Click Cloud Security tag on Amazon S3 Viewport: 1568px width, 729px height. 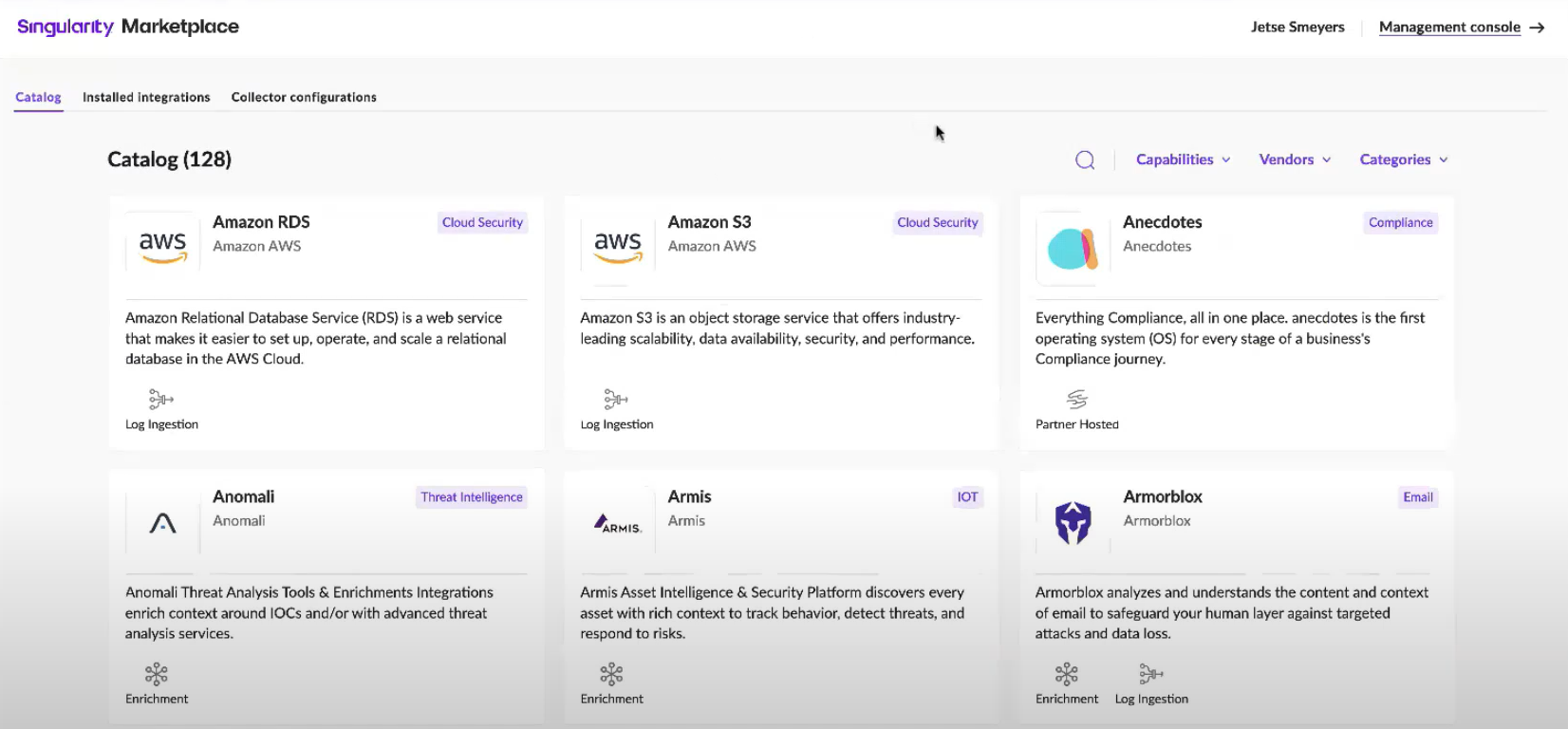(x=938, y=223)
